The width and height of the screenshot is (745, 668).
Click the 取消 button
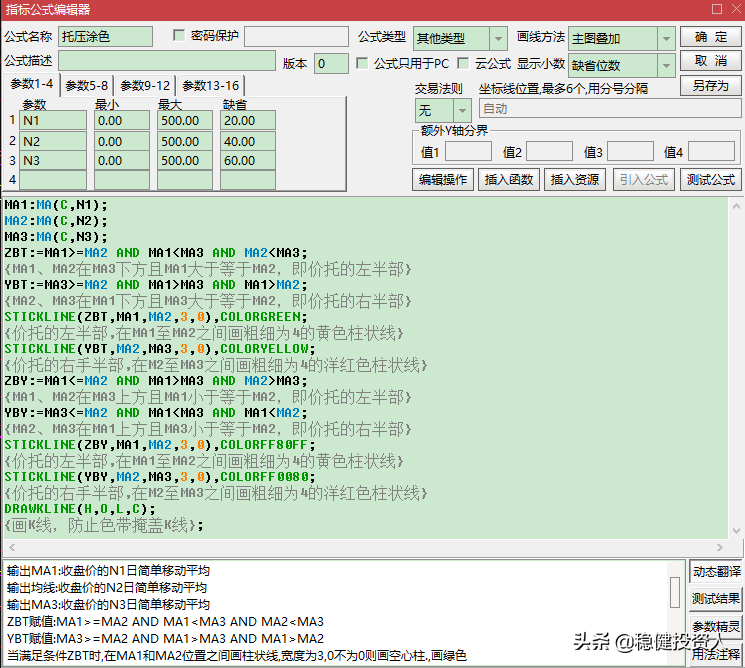pos(711,61)
